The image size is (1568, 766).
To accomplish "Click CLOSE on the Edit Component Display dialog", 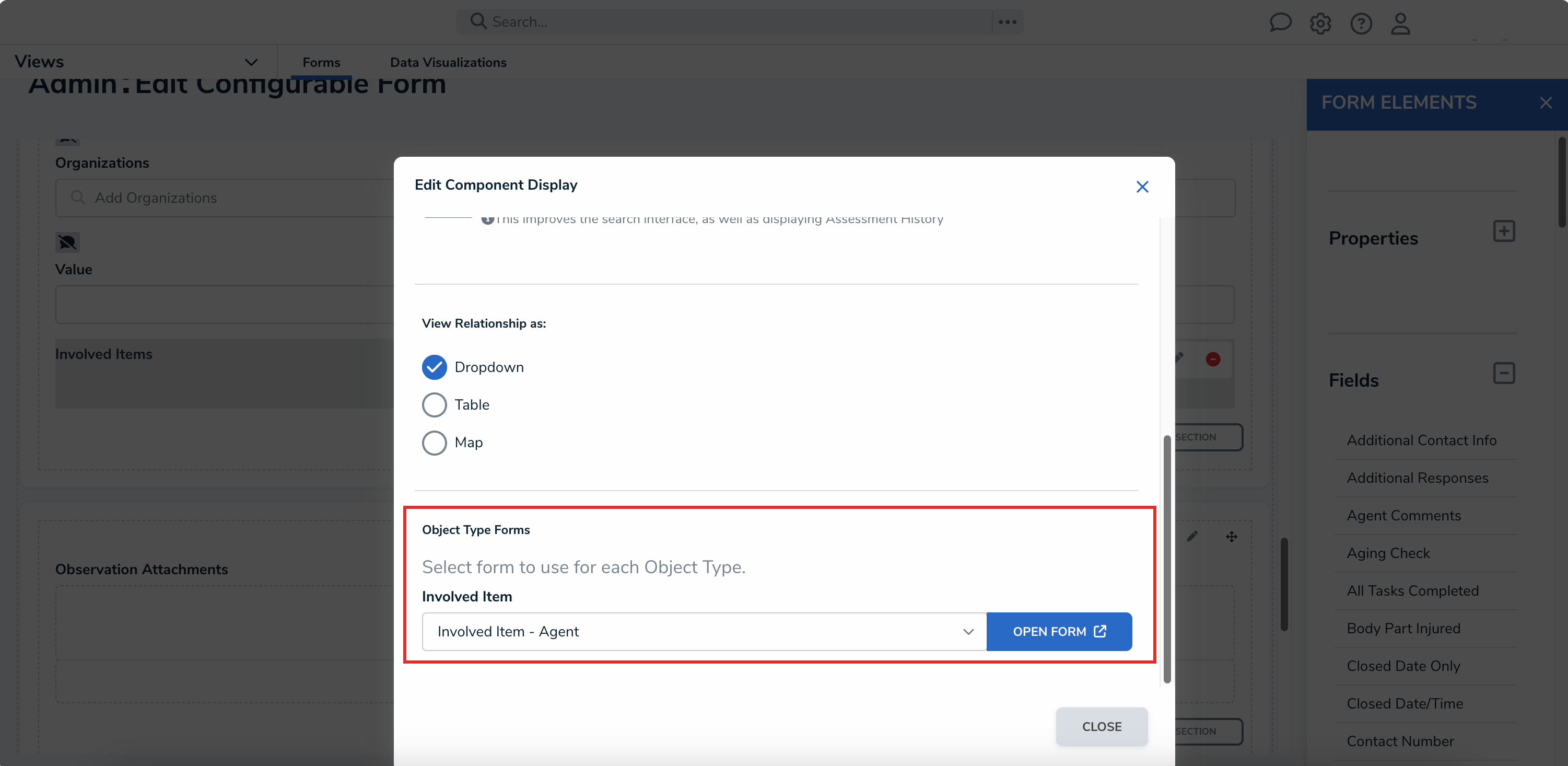I will coord(1102,726).
